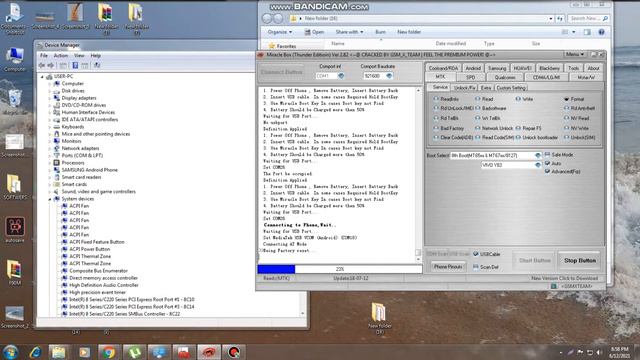
Task: Open Boot Select dropdown
Action: [x=538, y=156]
